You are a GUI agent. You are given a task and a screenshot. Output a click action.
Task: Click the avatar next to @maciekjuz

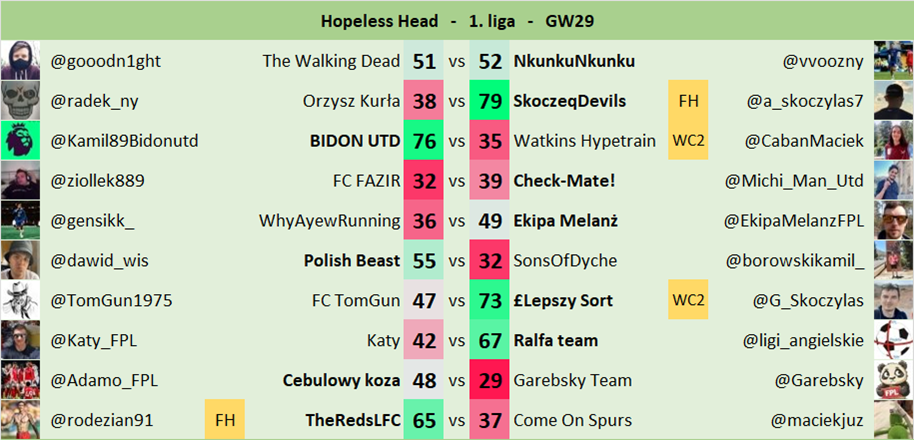point(893,420)
